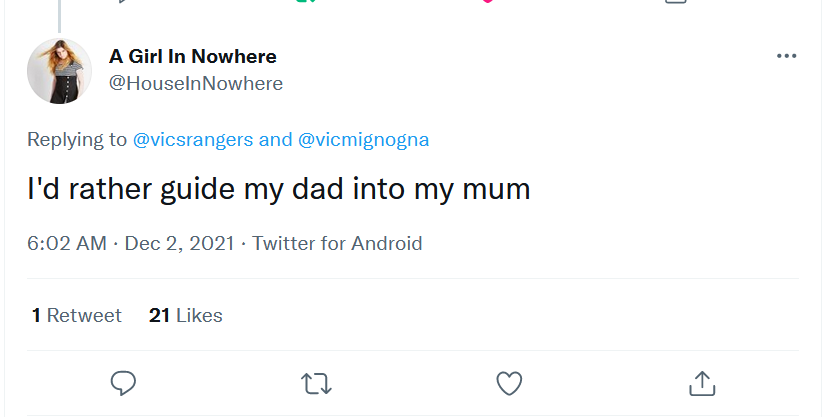The width and height of the screenshot is (824, 417).
Task: Click the 6:02 AM Dec 2, 2021 timestamp
Action: pyautogui.click(x=131, y=244)
